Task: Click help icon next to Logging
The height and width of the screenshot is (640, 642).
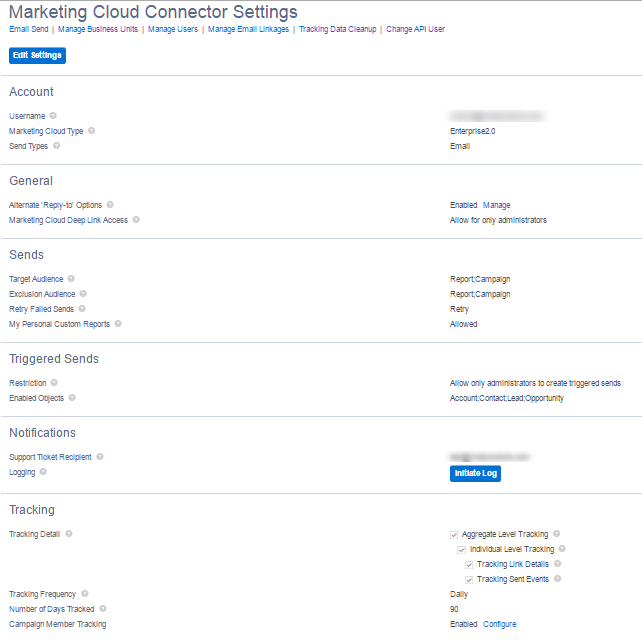Action: pos(43,472)
